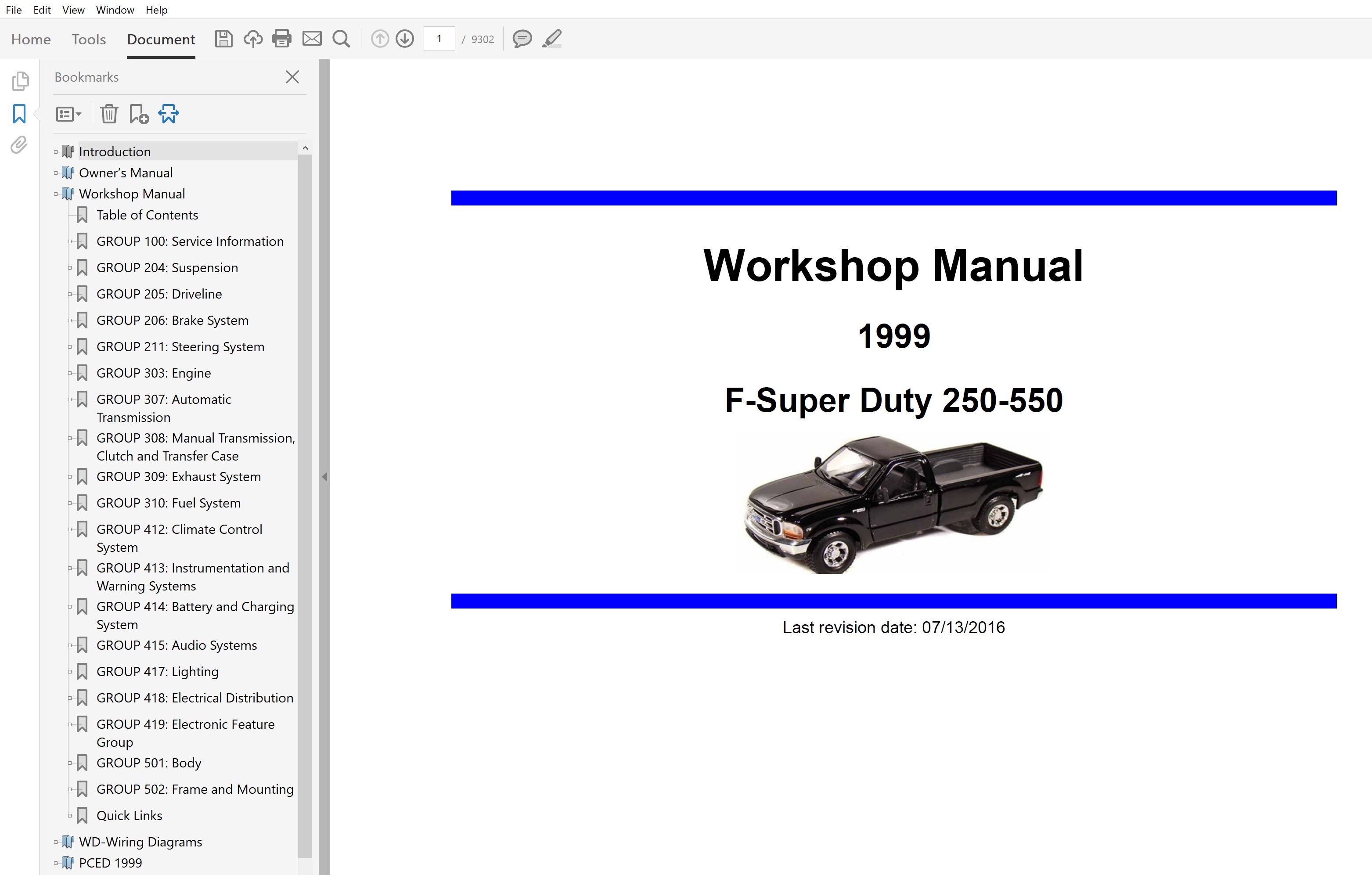Open the bookmark options dropdown
This screenshot has height=875, width=1372.
[68, 114]
